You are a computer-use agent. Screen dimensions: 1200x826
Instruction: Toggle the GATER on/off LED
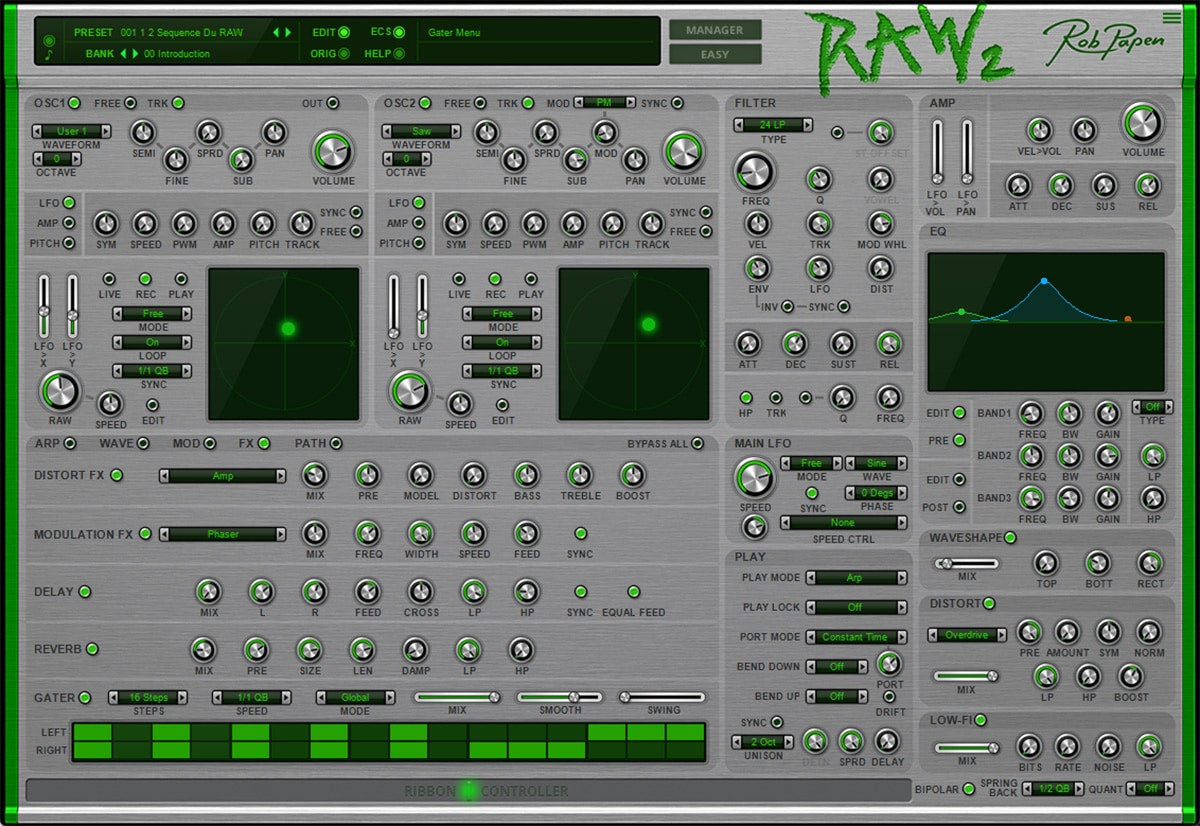[84, 697]
